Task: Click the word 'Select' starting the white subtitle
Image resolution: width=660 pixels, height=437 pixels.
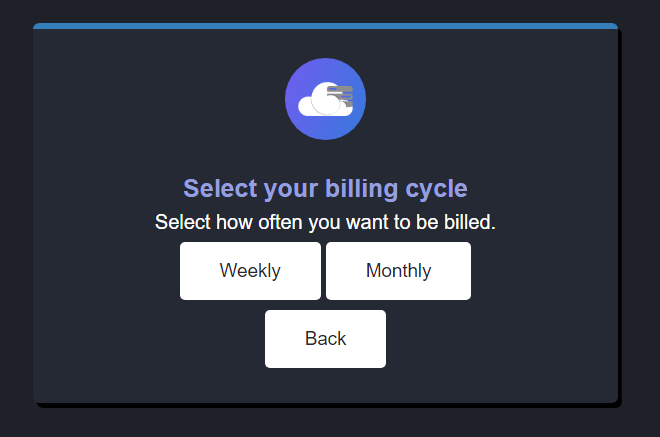Action: point(183,222)
